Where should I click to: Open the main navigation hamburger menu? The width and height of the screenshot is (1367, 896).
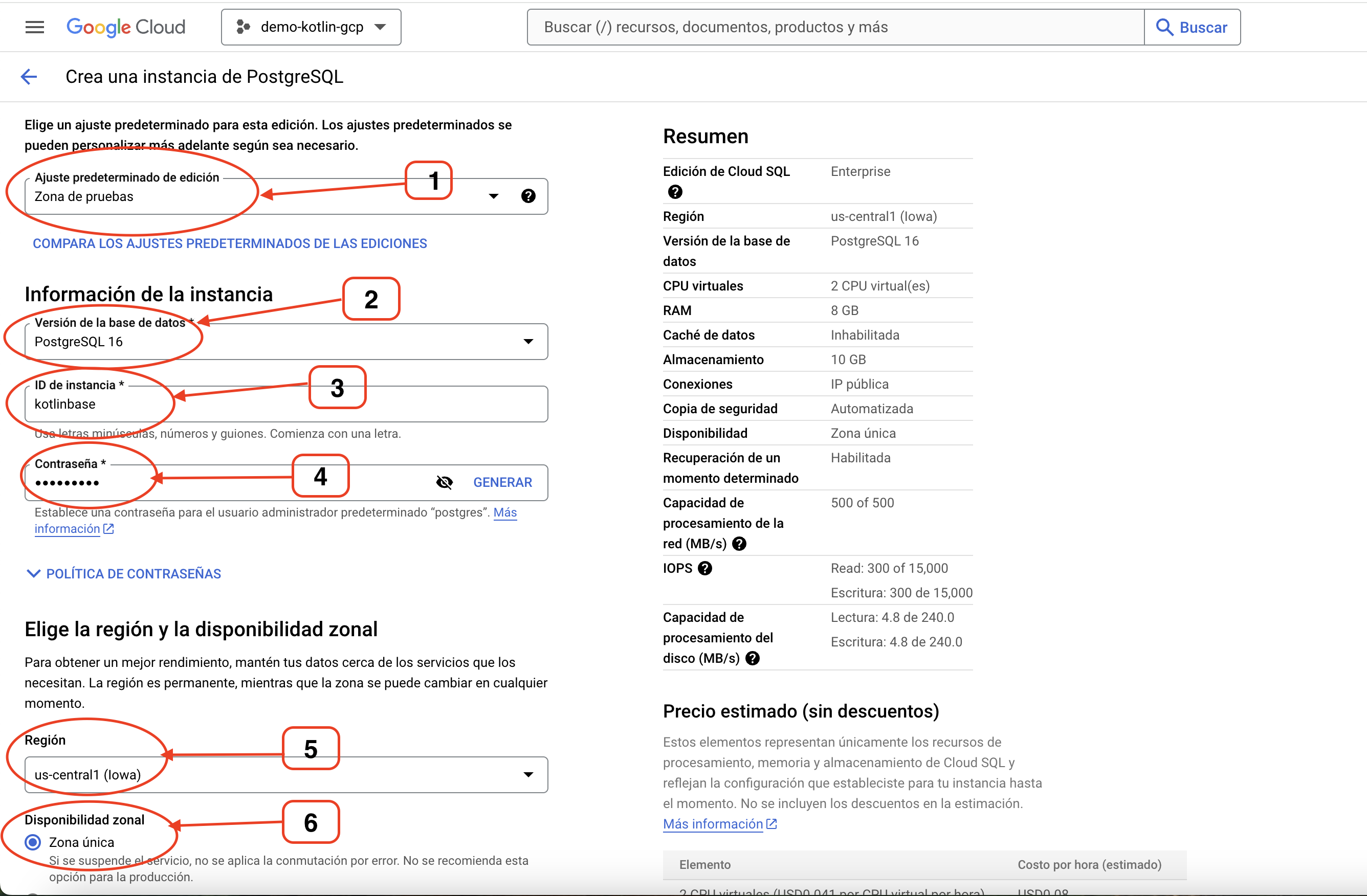pyautogui.click(x=34, y=27)
